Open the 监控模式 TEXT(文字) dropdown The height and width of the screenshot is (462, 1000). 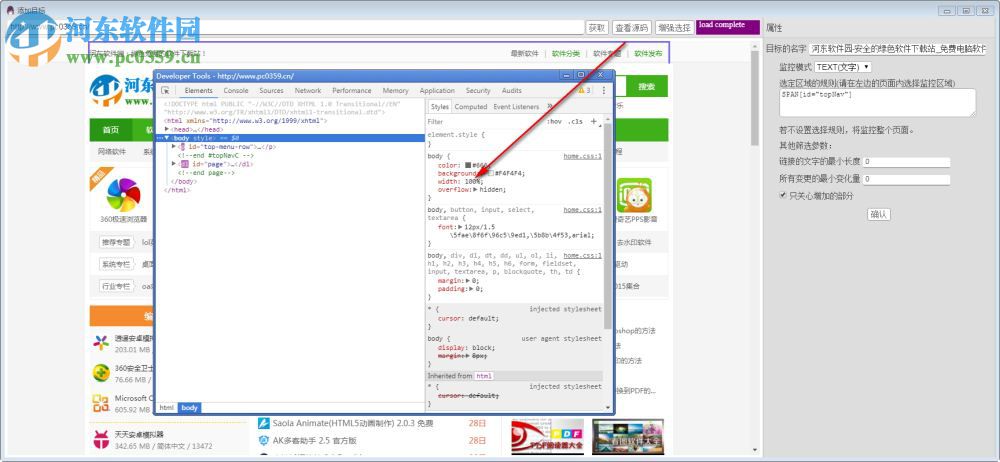tap(842, 67)
